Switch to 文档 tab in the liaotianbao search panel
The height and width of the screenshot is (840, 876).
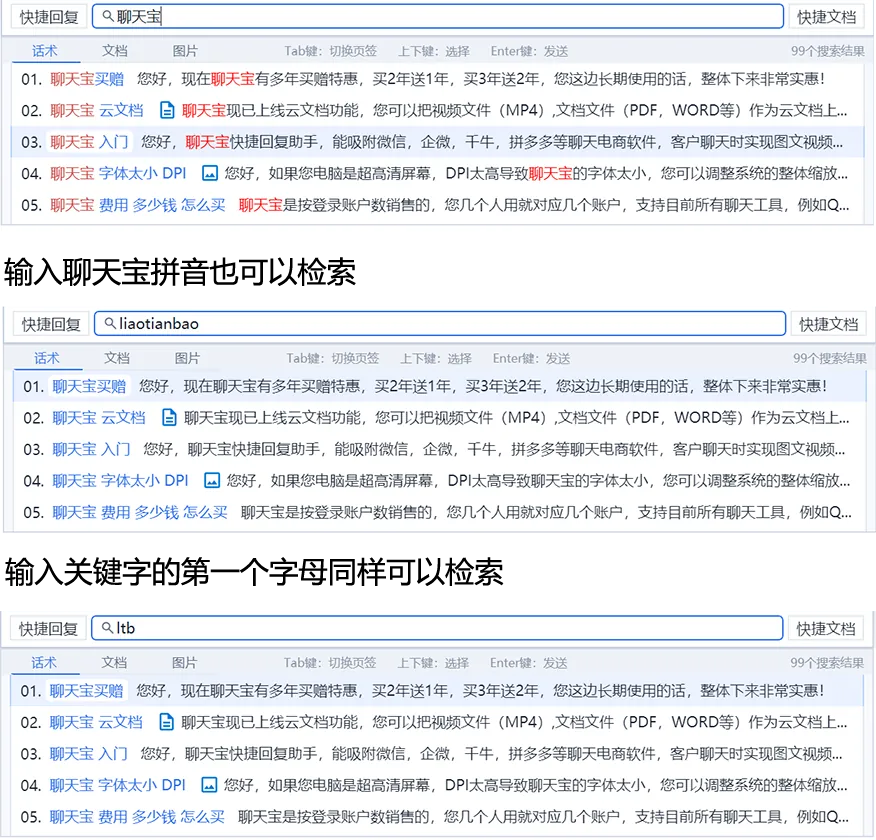(117, 358)
